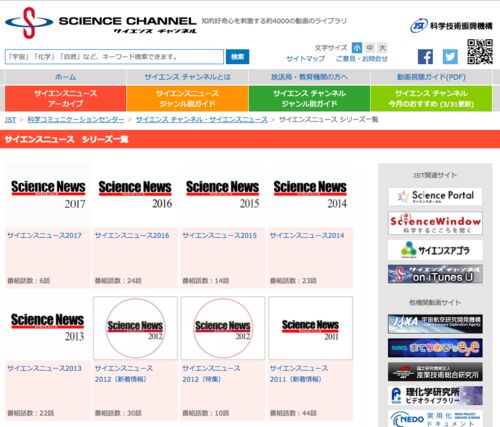Click the 番組話数：44話 text
Image resolution: width=500 pixels, height=427 pixels.
[293, 413]
